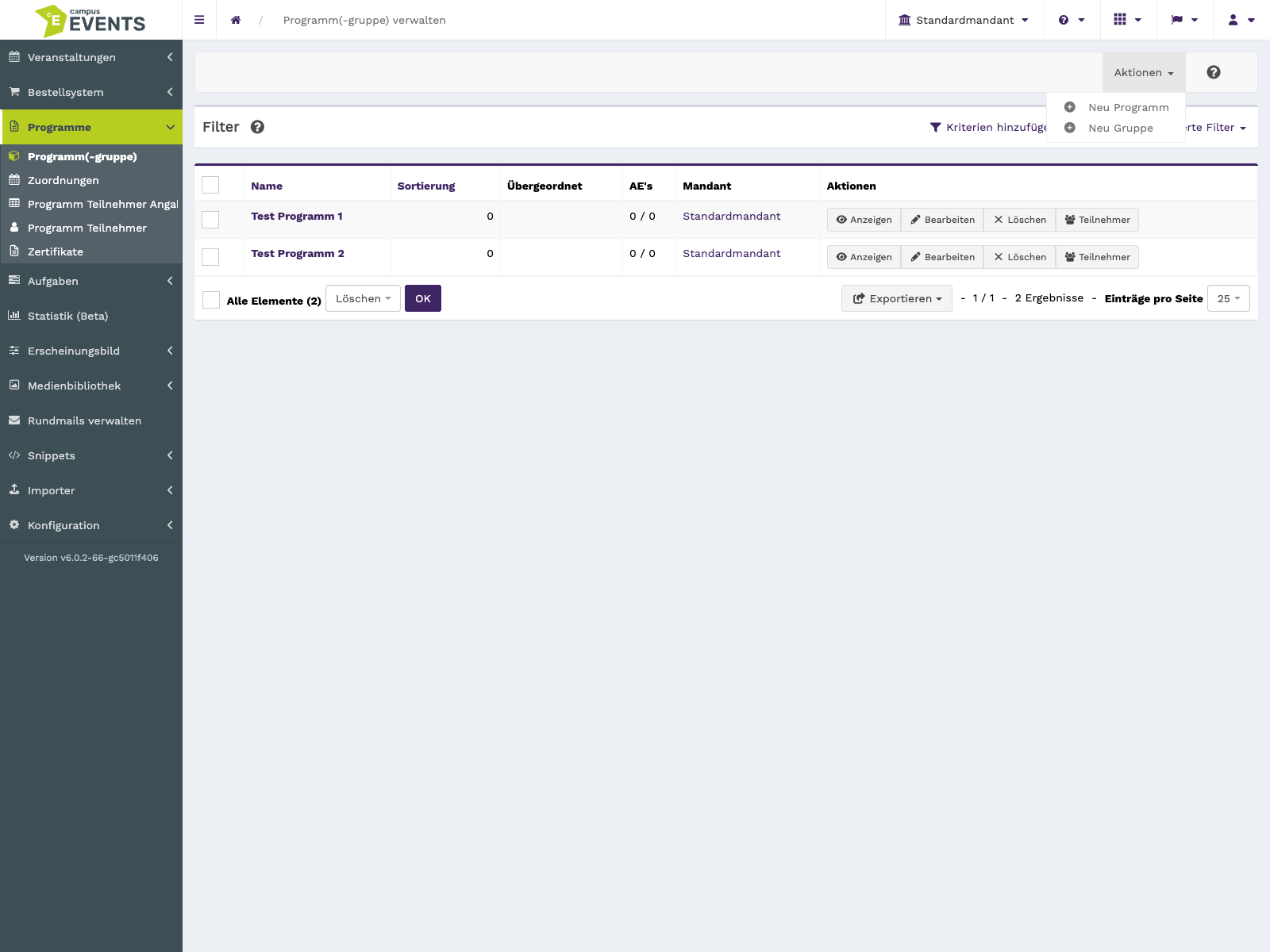Expand Konfiguration sidebar section
This screenshot has height=952, width=1270.
coord(91,525)
